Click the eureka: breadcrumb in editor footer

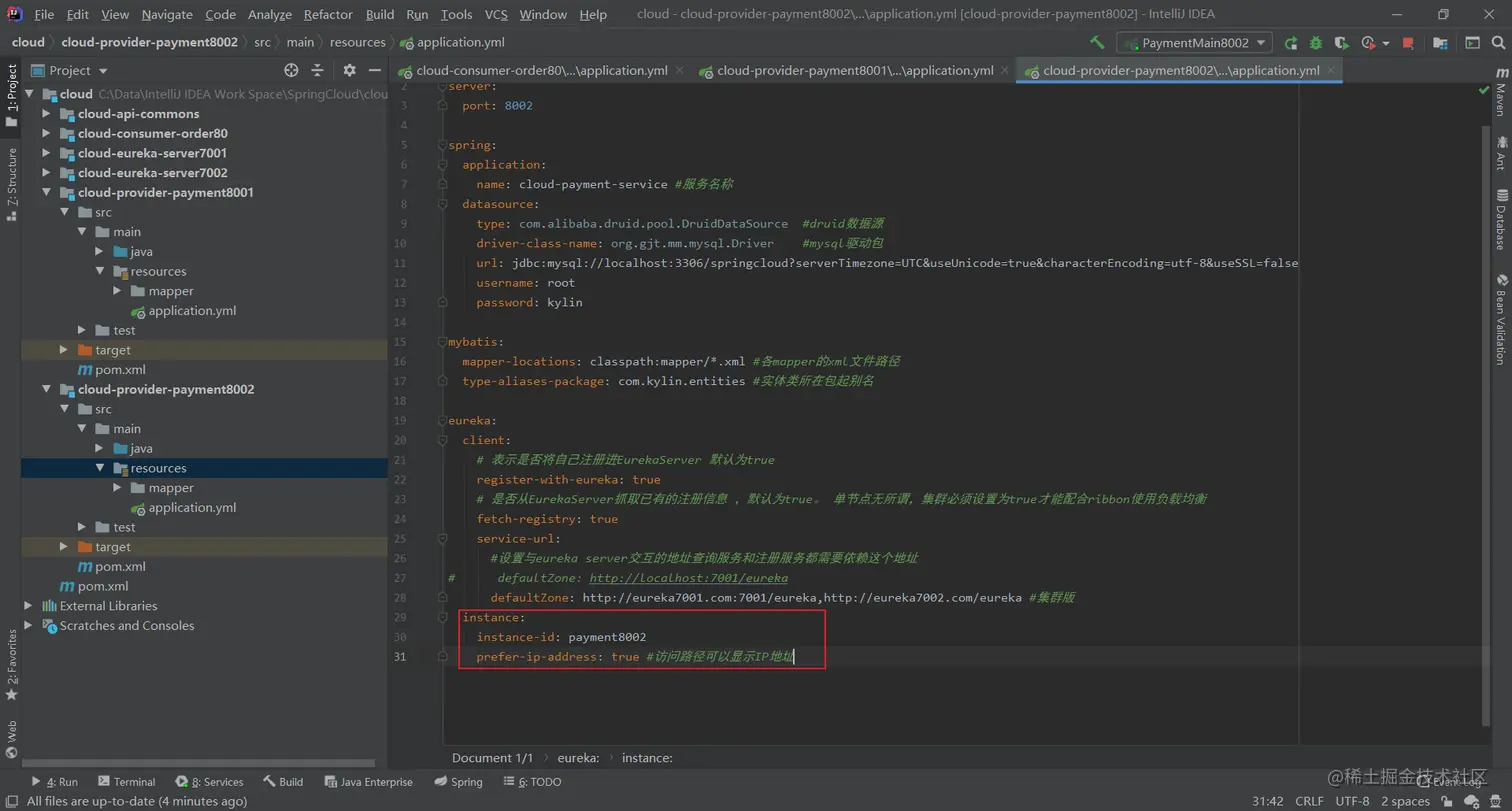(x=578, y=758)
